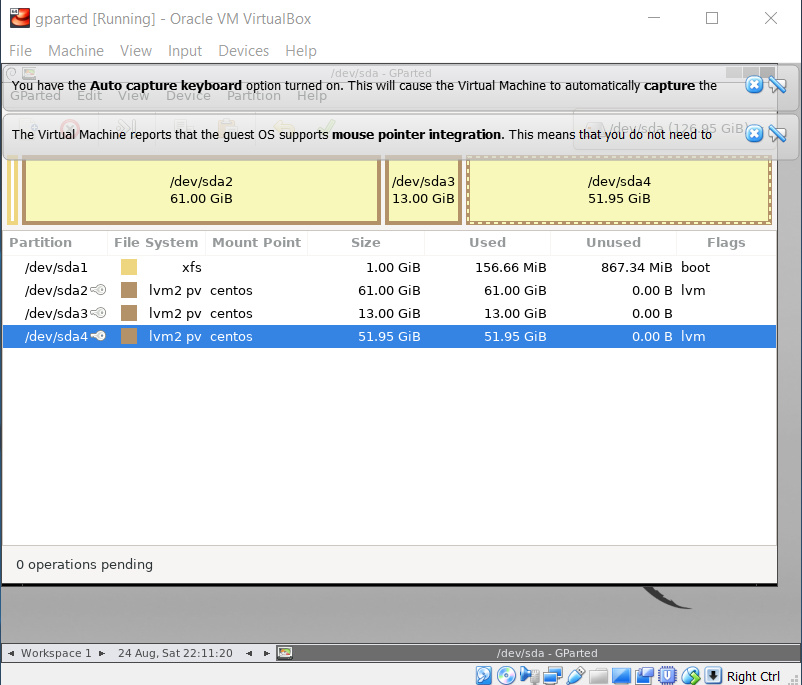This screenshot has width=802, height=685.
Task: Click the VirtualBox app icon in title bar
Action: (19, 18)
